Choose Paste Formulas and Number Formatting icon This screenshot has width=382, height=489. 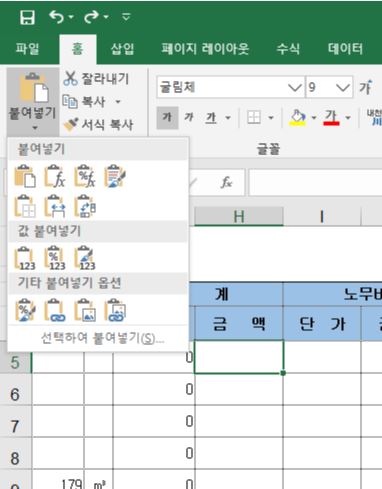[85, 176]
